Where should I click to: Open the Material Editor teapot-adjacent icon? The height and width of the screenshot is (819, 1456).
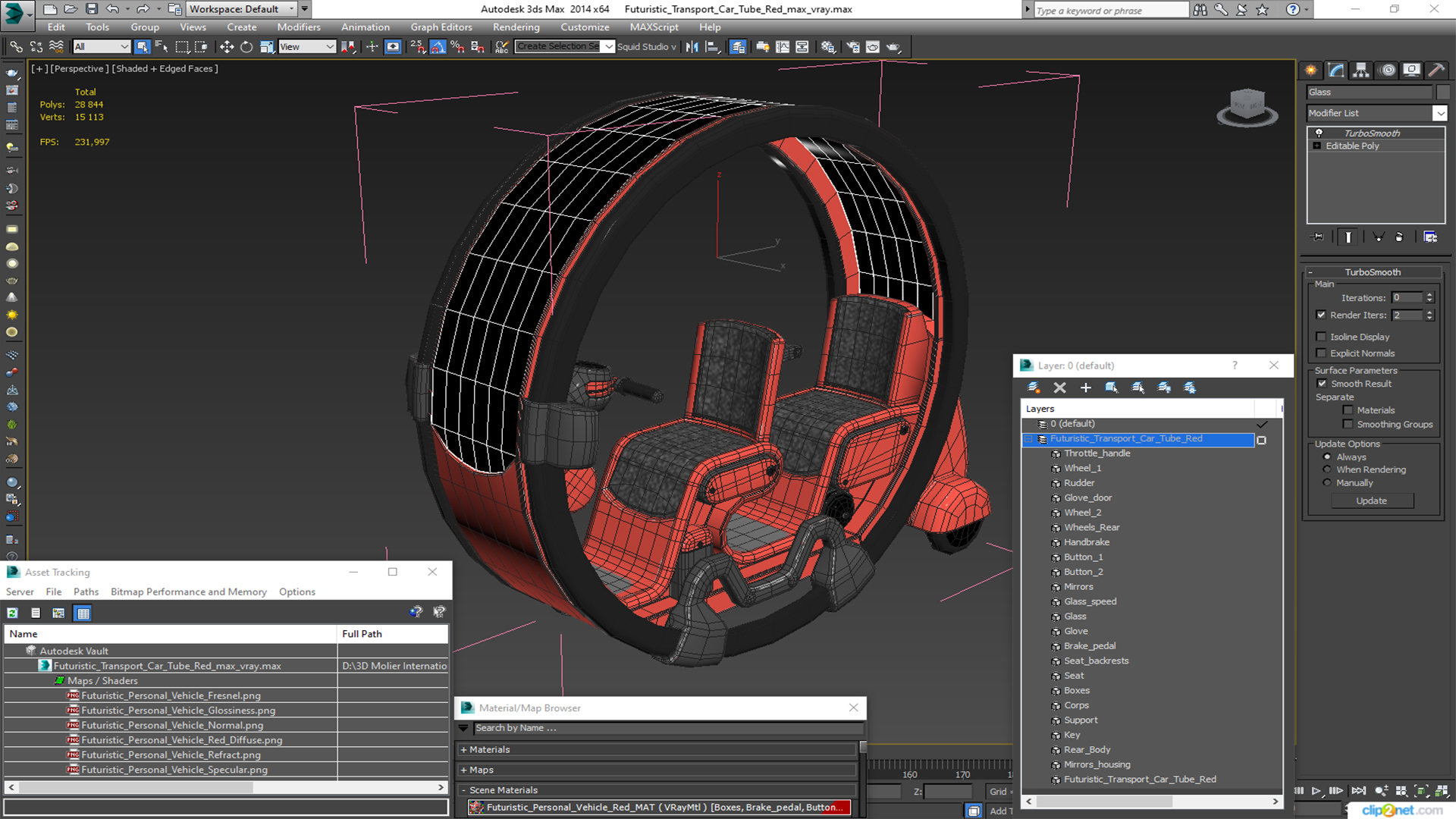point(827,47)
